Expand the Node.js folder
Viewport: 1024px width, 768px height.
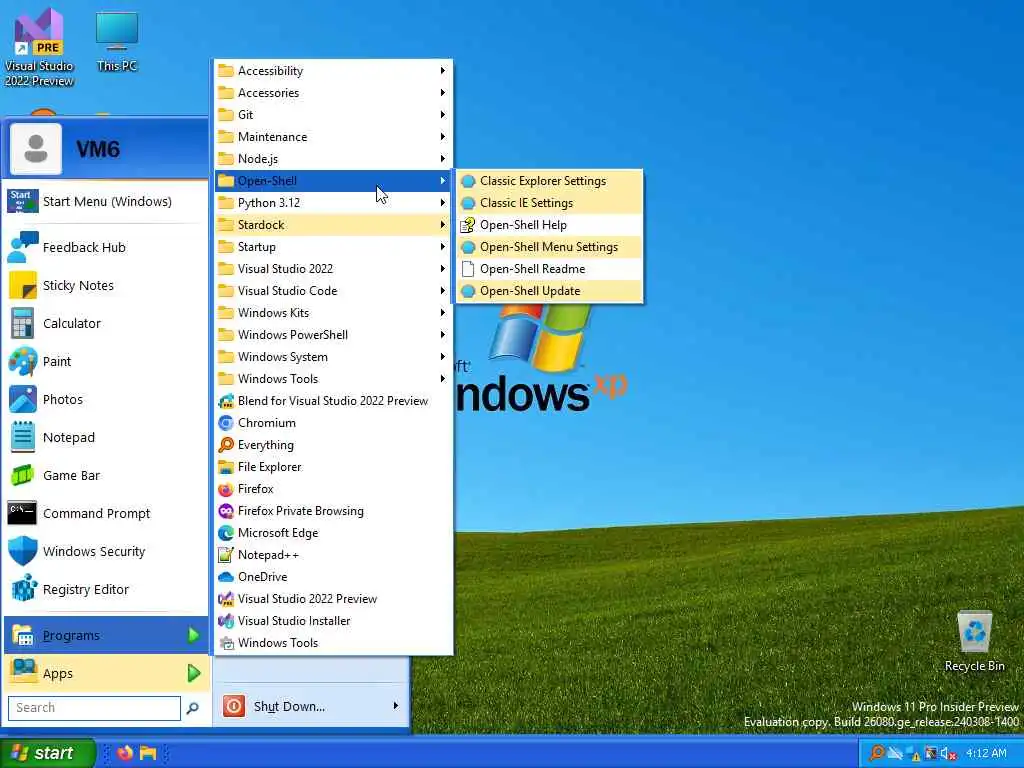(334, 159)
